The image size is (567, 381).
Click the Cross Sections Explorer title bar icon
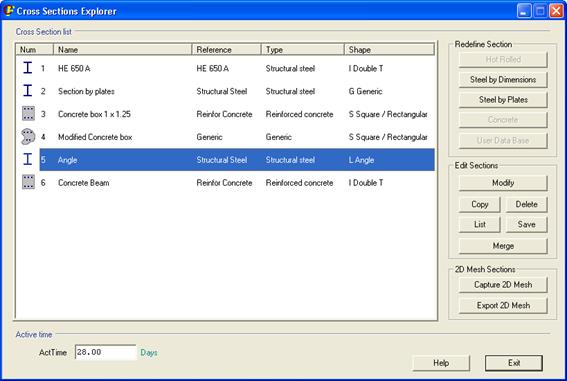9,10
